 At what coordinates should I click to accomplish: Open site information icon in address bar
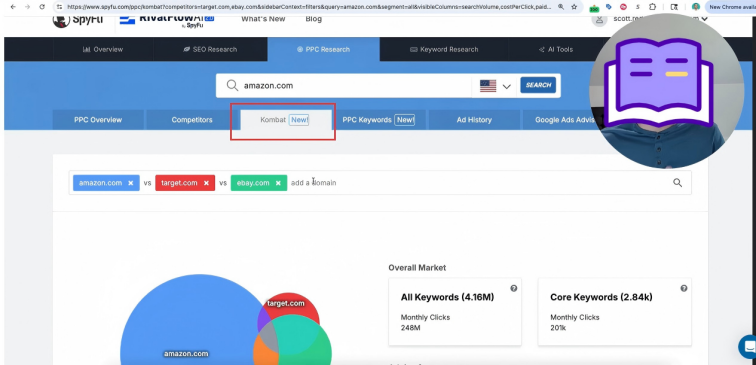click(x=59, y=7)
